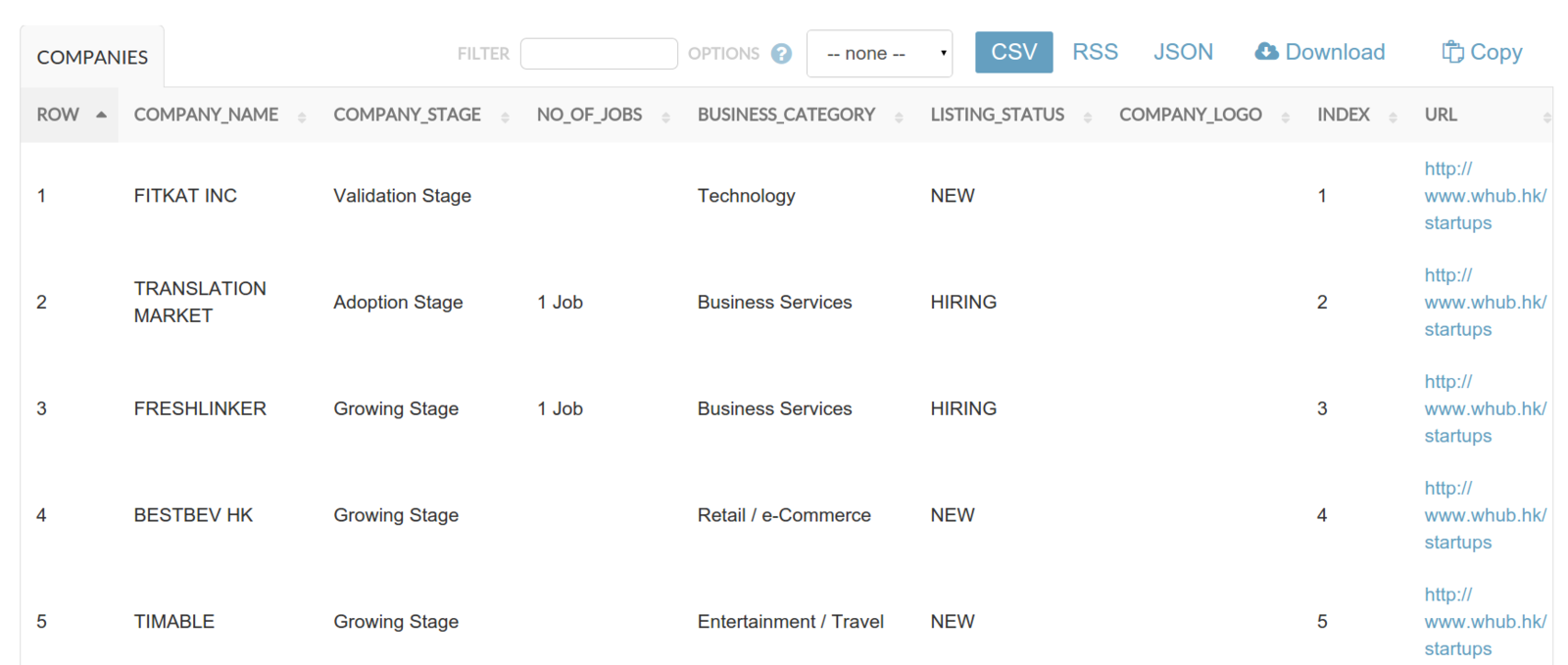1568x665 pixels.
Task: Click TRANSLATION MARKET's Business Services cell
Action: (774, 303)
